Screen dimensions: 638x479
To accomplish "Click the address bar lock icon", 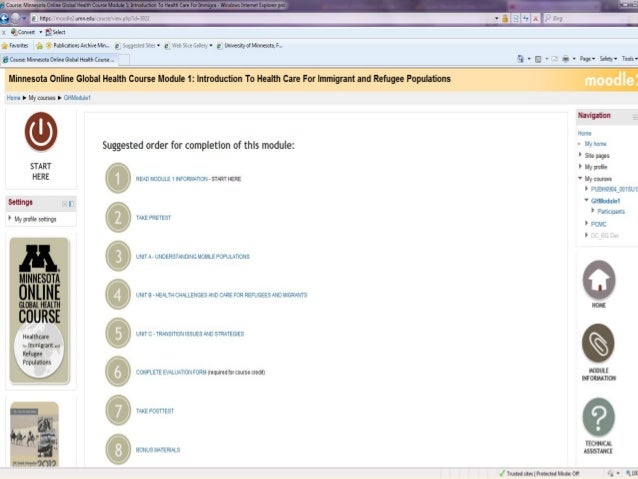I will point(505,18).
